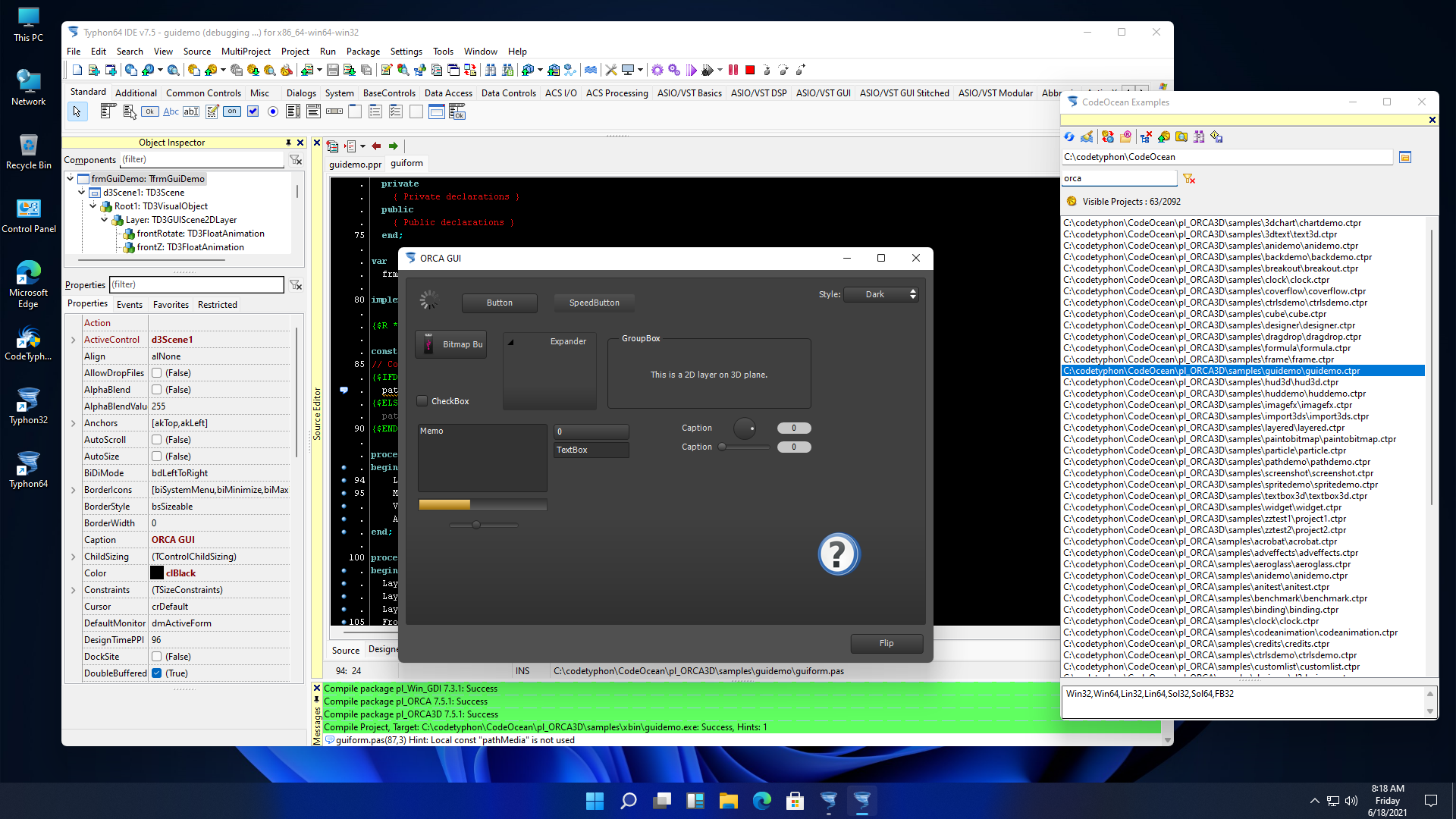The height and width of the screenshot is (819, 1456).
Task: Click the purple Run arrow icon
Action: pyautogui.click(x=692, y=71)
